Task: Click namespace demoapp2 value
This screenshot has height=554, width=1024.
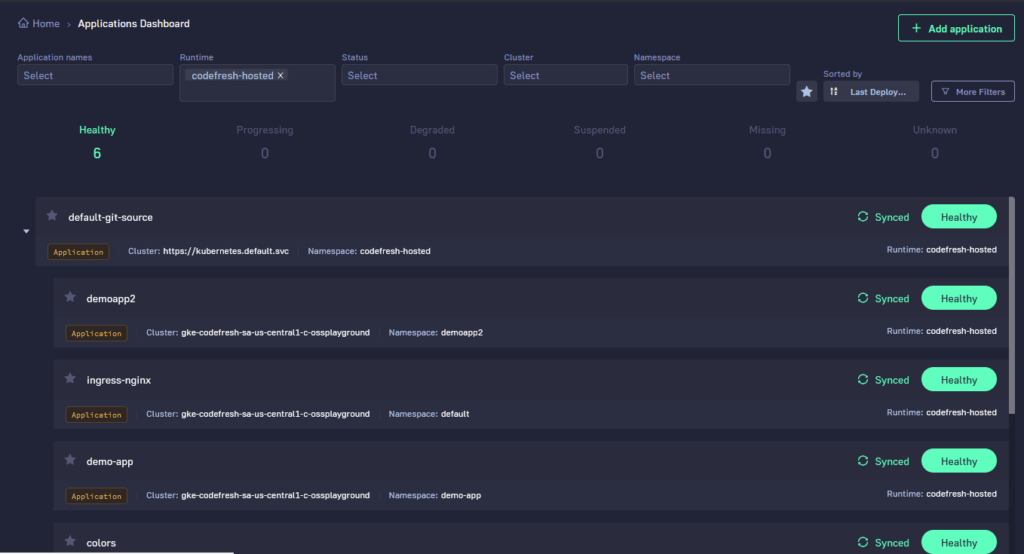Action: click(x=462, y=333)
